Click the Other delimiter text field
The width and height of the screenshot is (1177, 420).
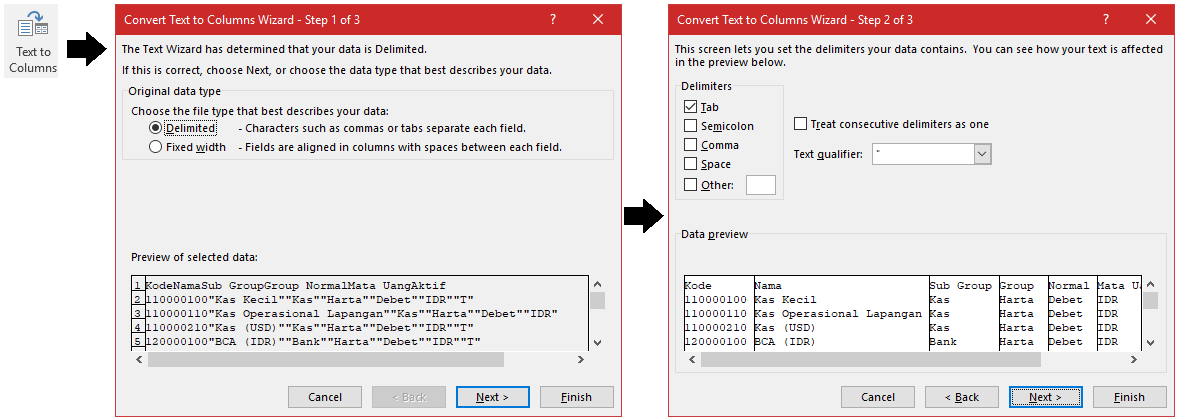(x=760, y=184)
